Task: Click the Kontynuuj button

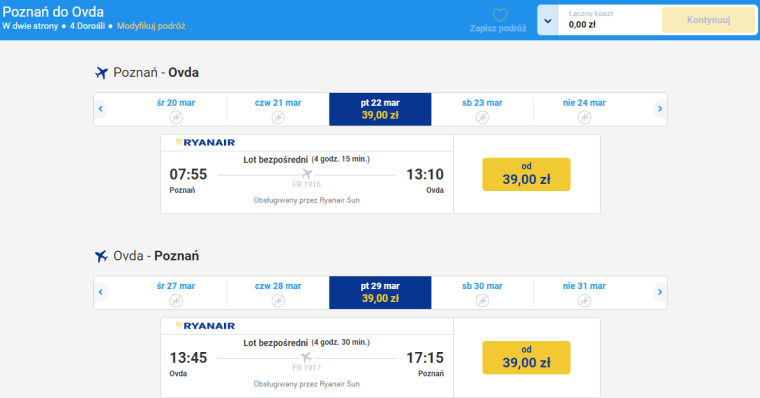Action: (x=708, y=20)
